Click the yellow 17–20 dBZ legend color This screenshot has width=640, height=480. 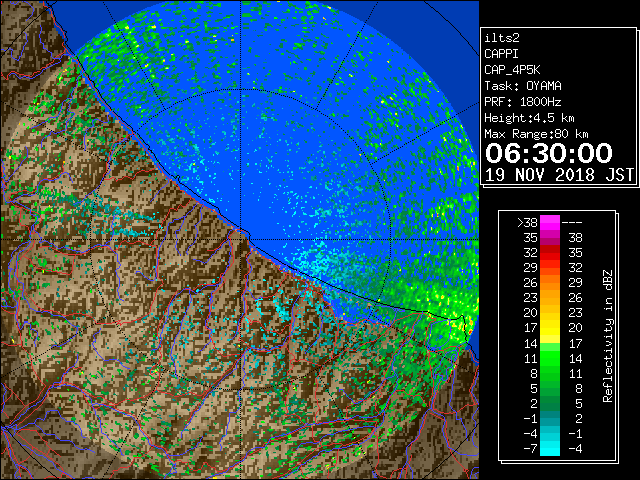(550, 328)
